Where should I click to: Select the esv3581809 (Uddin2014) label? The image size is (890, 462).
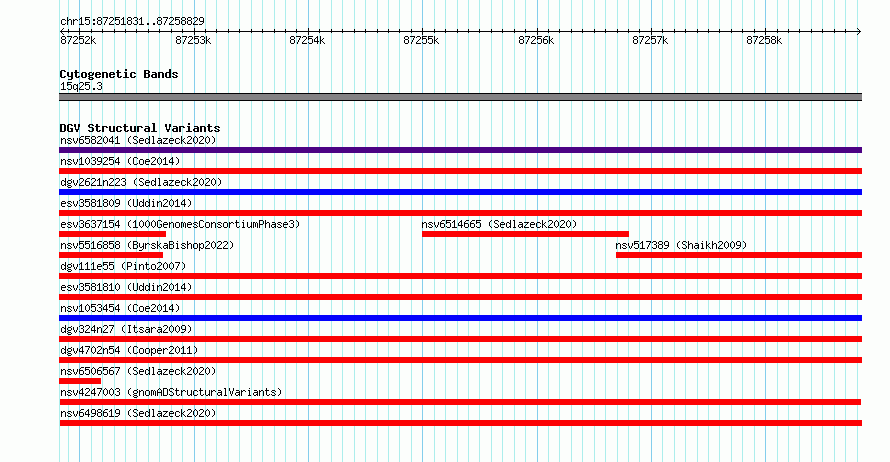pos(126,203)
